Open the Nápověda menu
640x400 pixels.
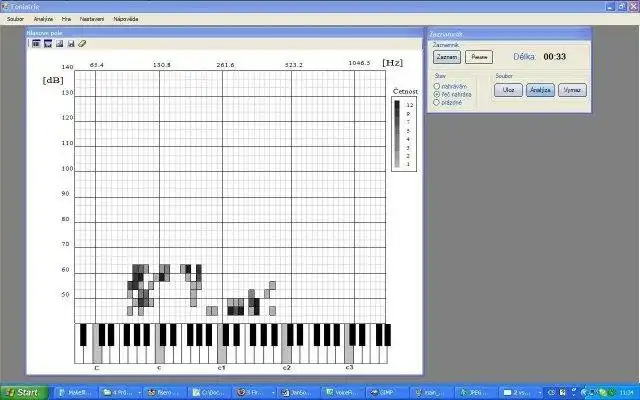126,19
